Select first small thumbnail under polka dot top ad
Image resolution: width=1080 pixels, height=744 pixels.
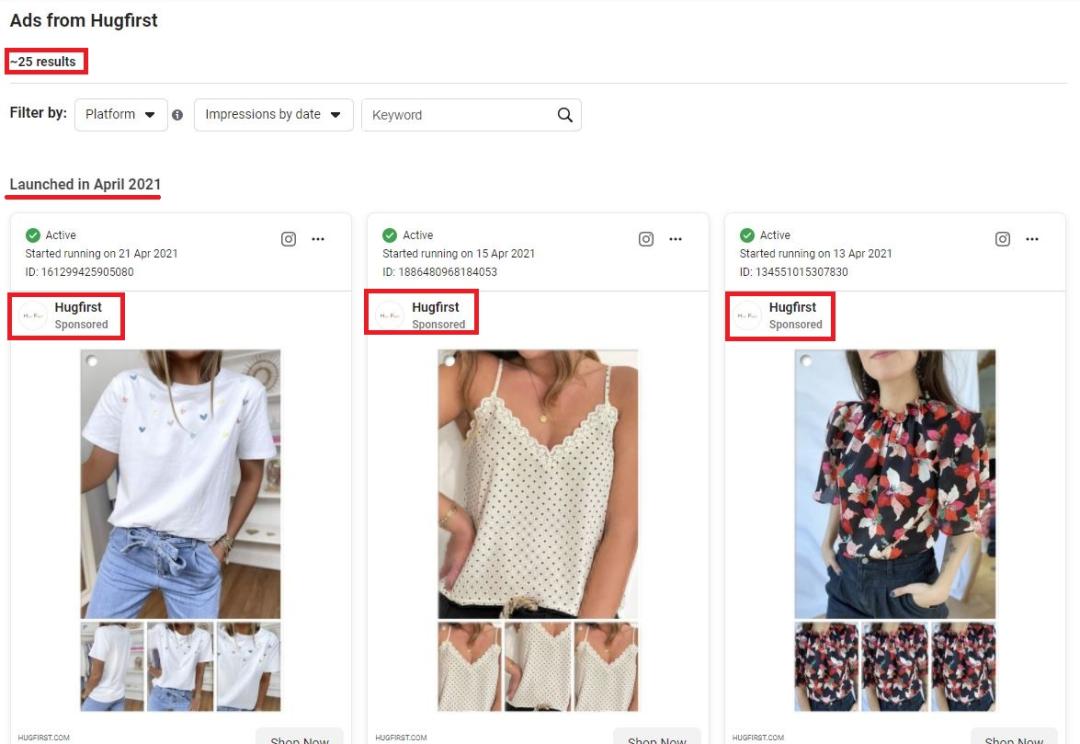click(470, 666)
